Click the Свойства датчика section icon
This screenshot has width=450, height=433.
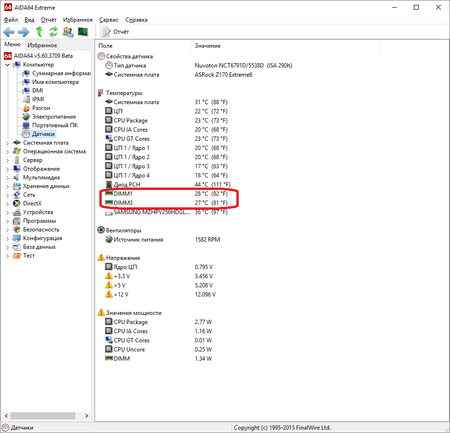[101, 56]
